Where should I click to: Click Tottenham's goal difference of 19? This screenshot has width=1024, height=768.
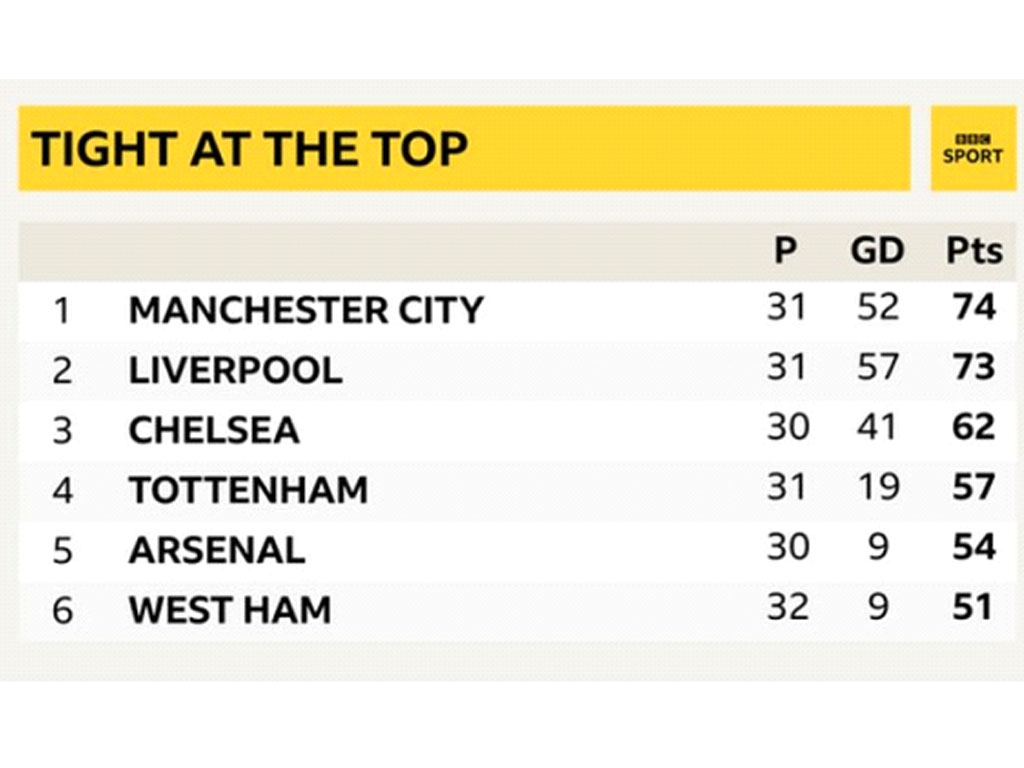point(878,487)
